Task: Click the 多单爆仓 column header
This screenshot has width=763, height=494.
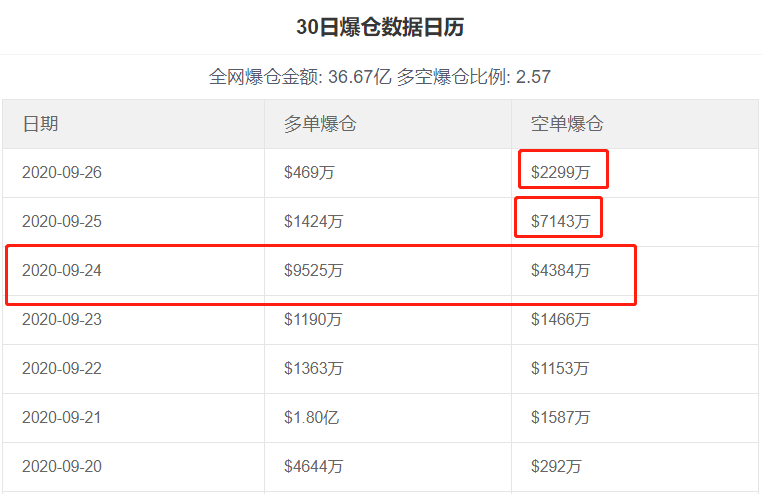Action: pyautogui.click(x=320, y=124)
